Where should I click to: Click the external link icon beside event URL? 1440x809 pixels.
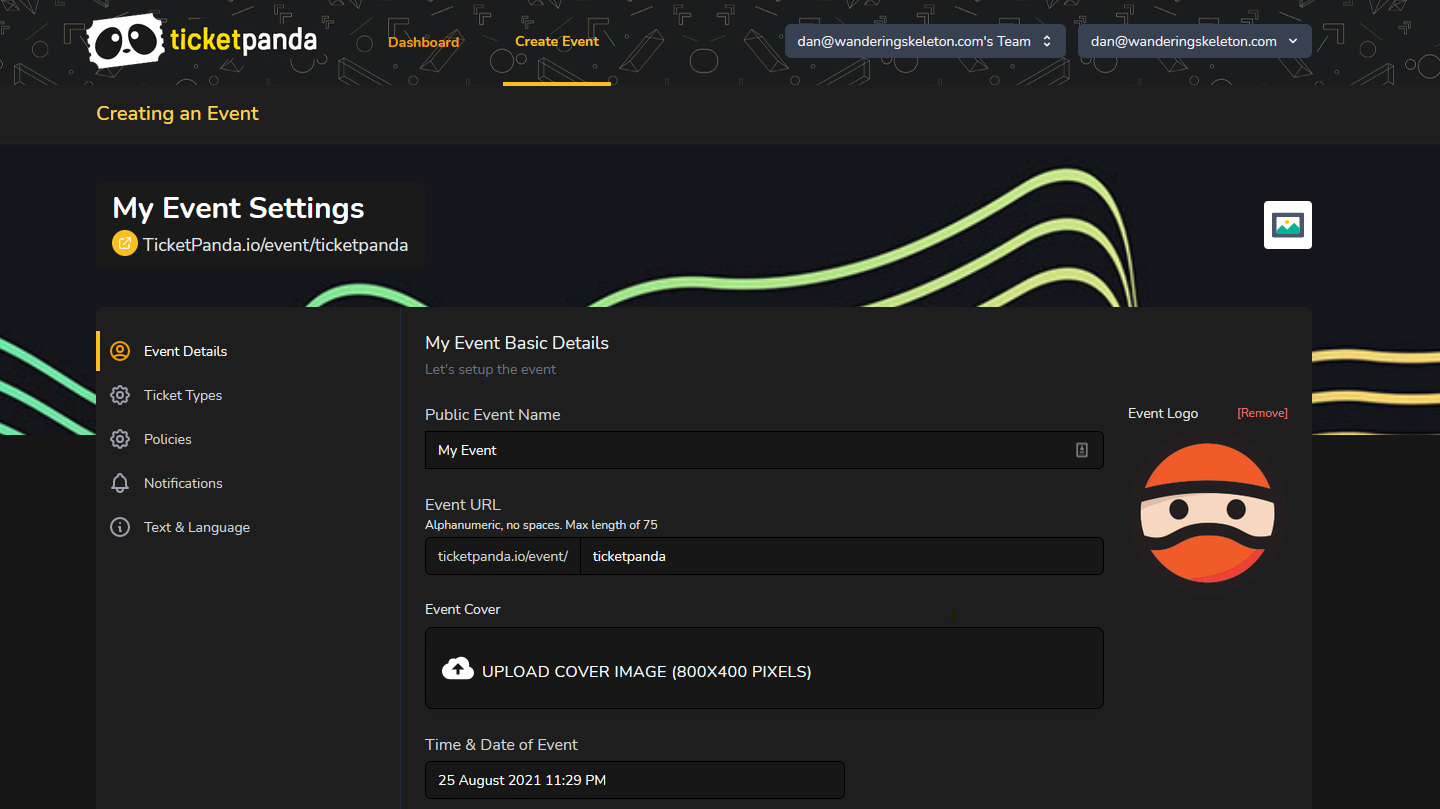[125, 243]
